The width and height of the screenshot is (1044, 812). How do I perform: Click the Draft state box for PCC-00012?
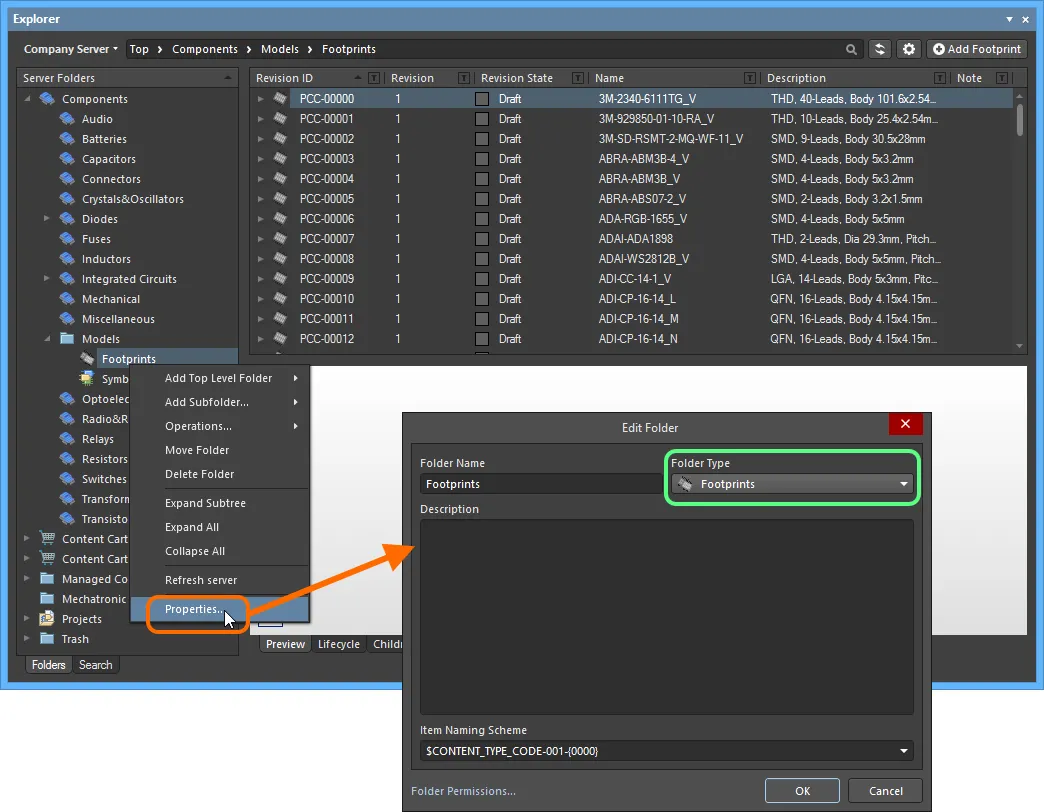coord(481,339)
